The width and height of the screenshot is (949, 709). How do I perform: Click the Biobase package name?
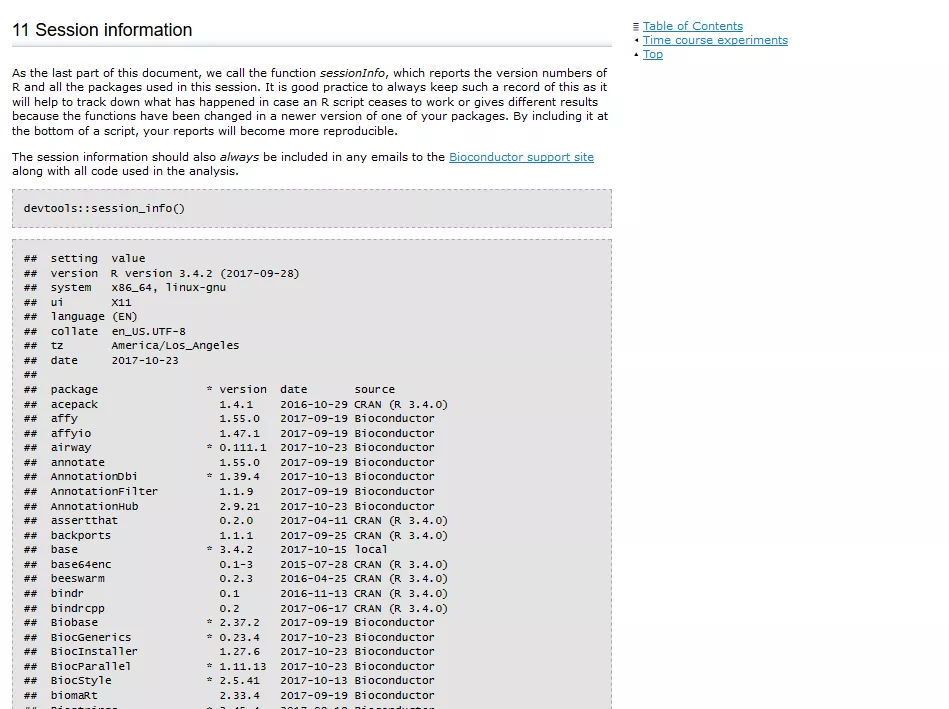tap(74, 622)
